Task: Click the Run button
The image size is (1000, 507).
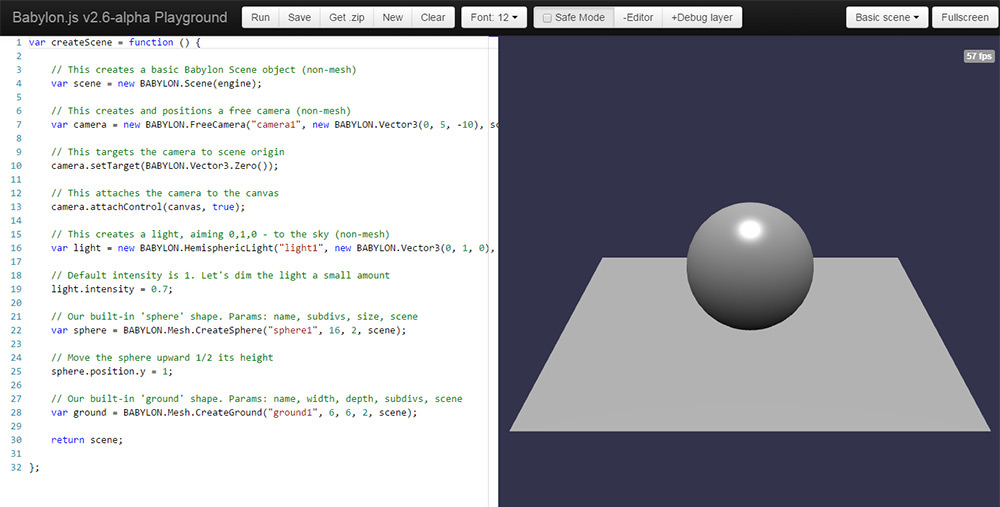Action: [x=260, y=17]
